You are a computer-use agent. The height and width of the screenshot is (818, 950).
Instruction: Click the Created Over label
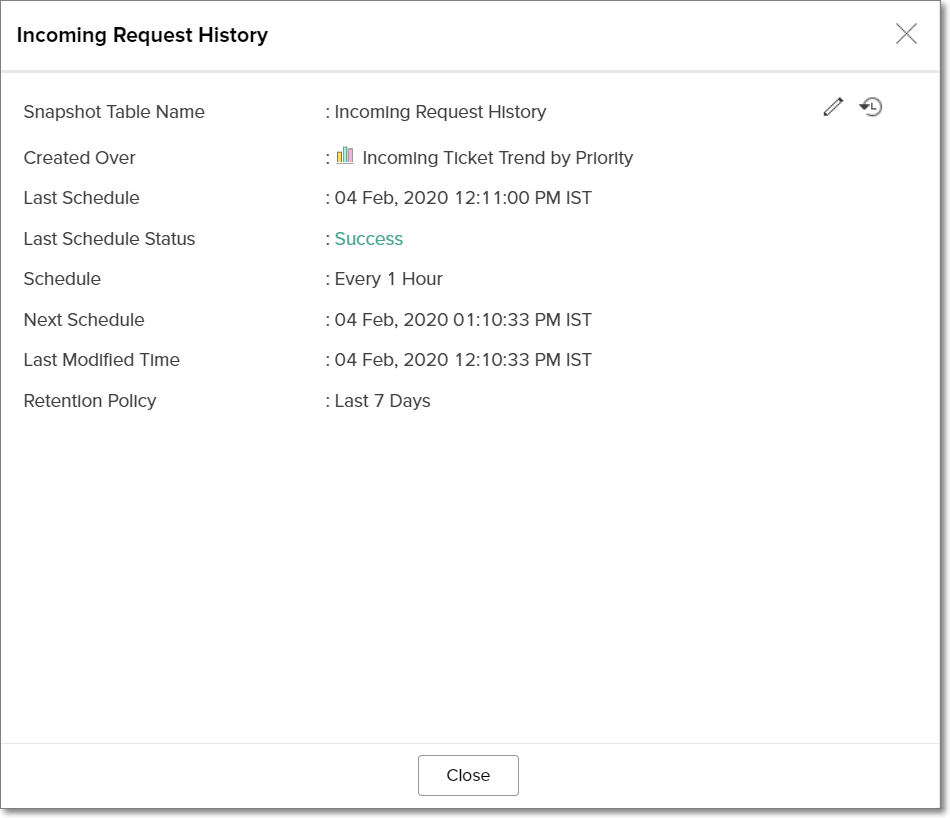[79, 158]
